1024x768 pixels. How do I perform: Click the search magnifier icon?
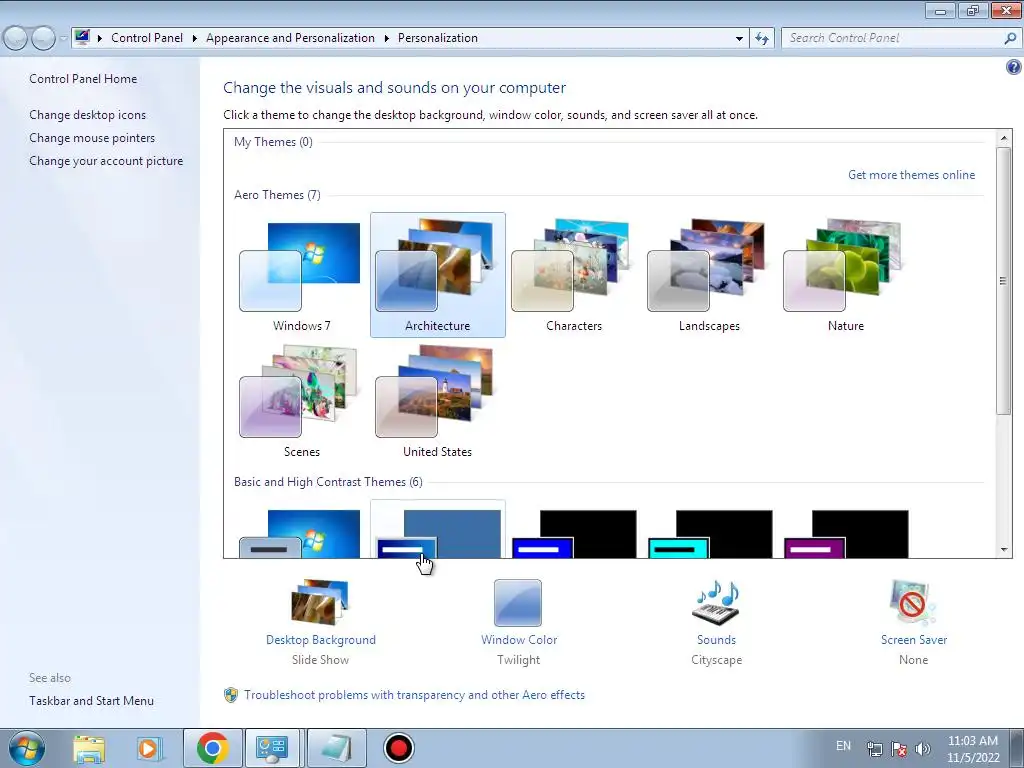click(1010, 39)
